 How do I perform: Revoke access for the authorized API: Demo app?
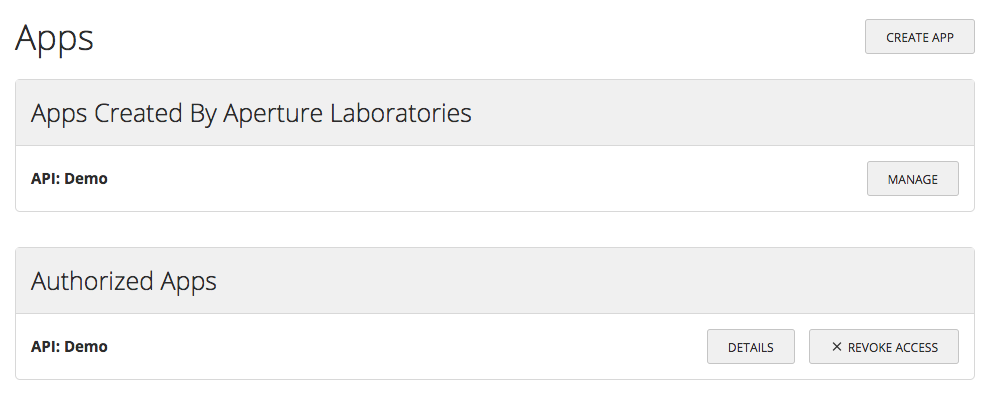pos(884,347)
